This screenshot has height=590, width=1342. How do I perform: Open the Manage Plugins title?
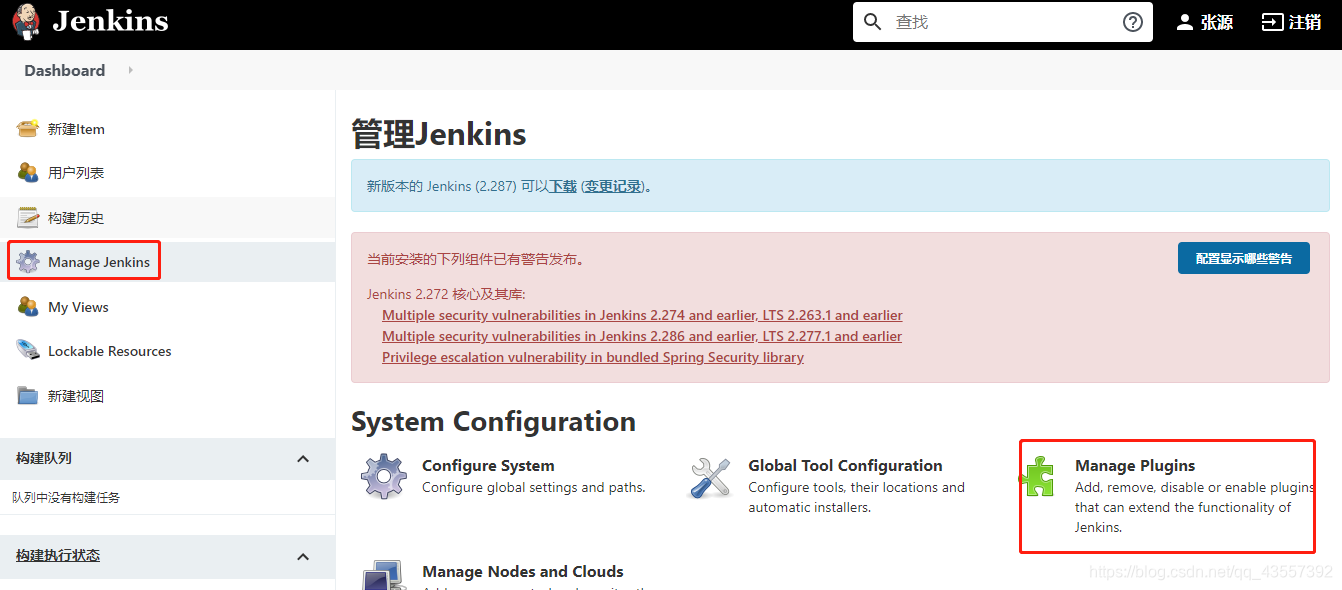[x=1135, y=466]
